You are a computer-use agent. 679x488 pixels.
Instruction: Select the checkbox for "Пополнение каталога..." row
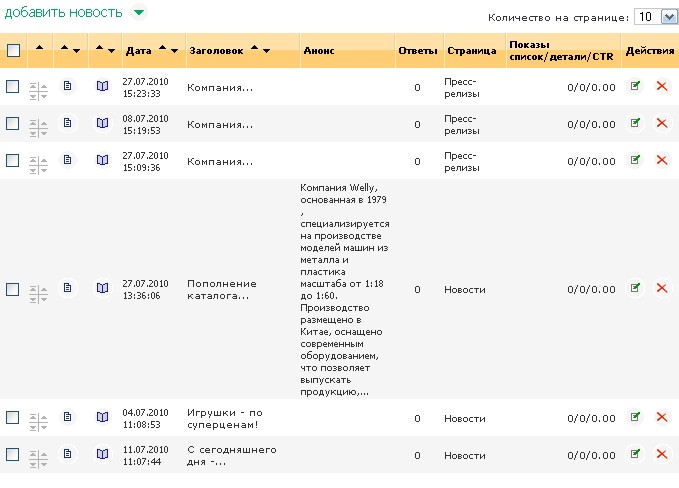point(13,289)
